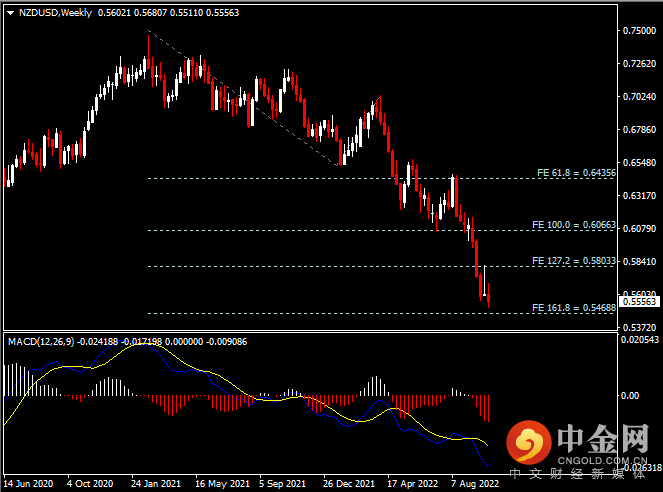Click the 26 Dec 2021 date label

click(349, 484)
